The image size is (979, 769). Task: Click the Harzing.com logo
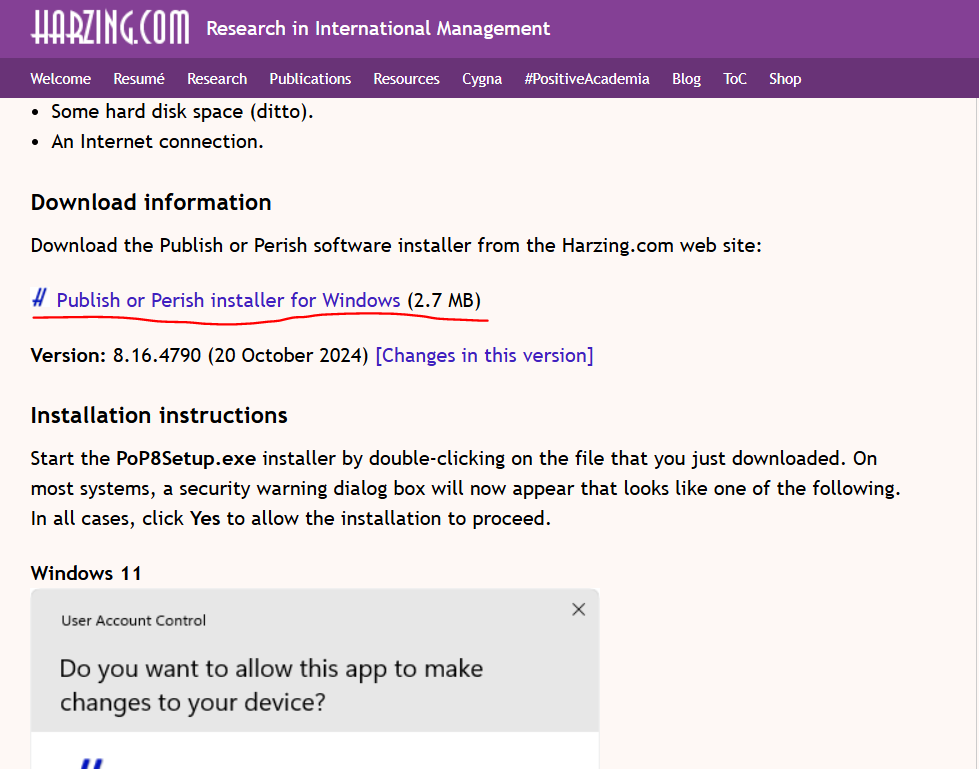(110, 27)
